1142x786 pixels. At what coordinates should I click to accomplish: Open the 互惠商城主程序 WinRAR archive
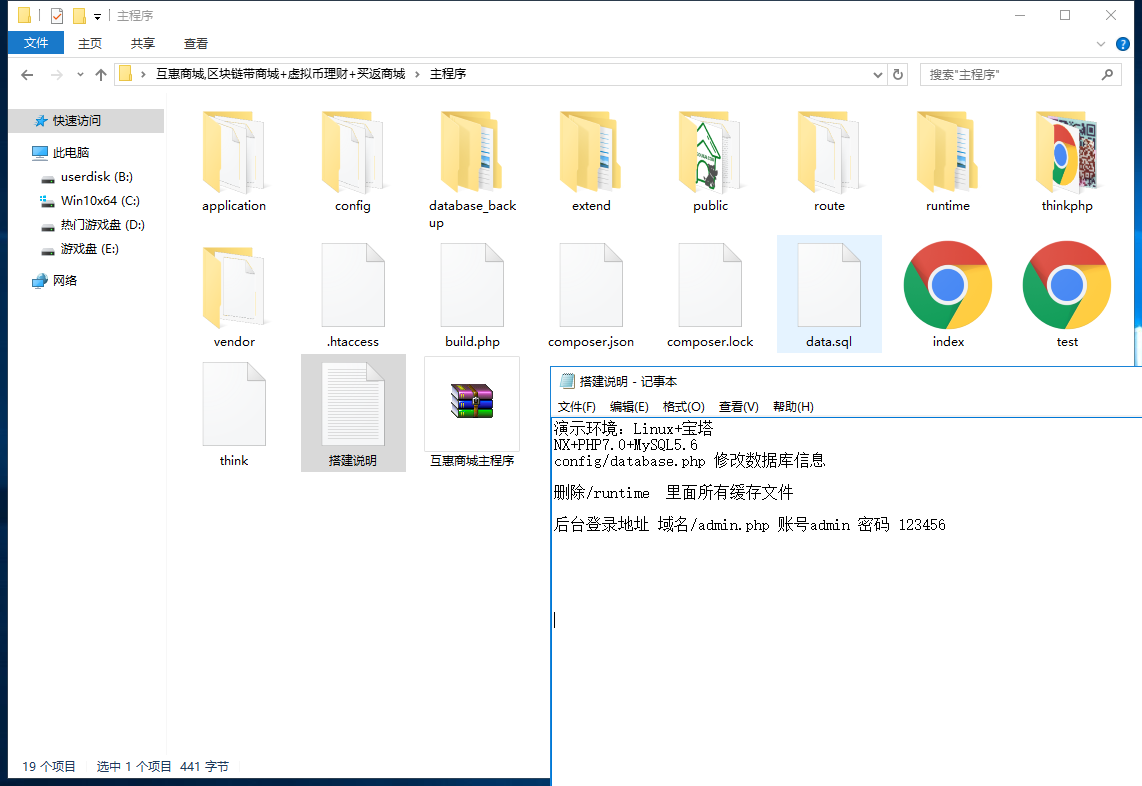[x=472, y=403]
